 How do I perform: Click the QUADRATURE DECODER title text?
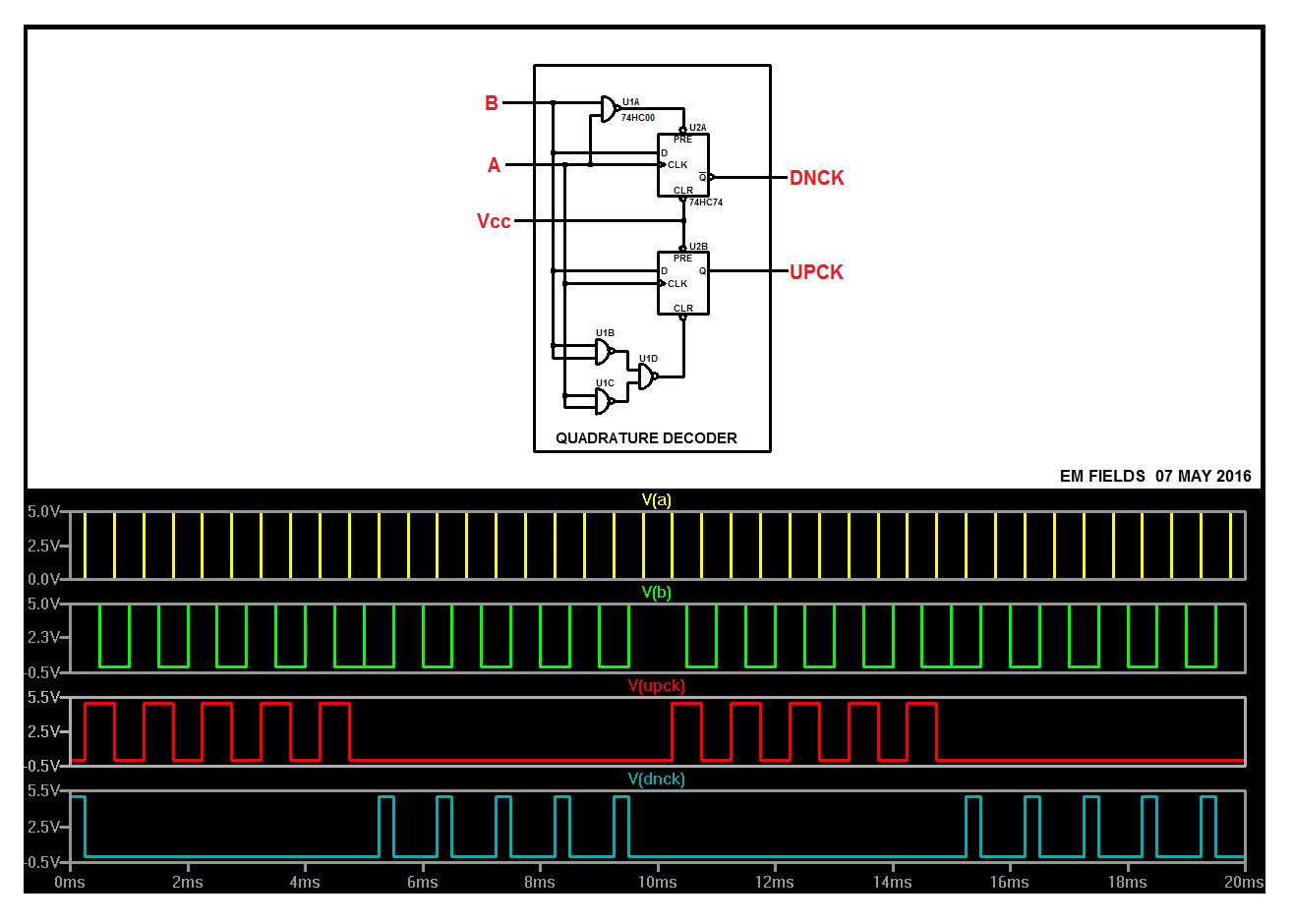tap(646, 438)
